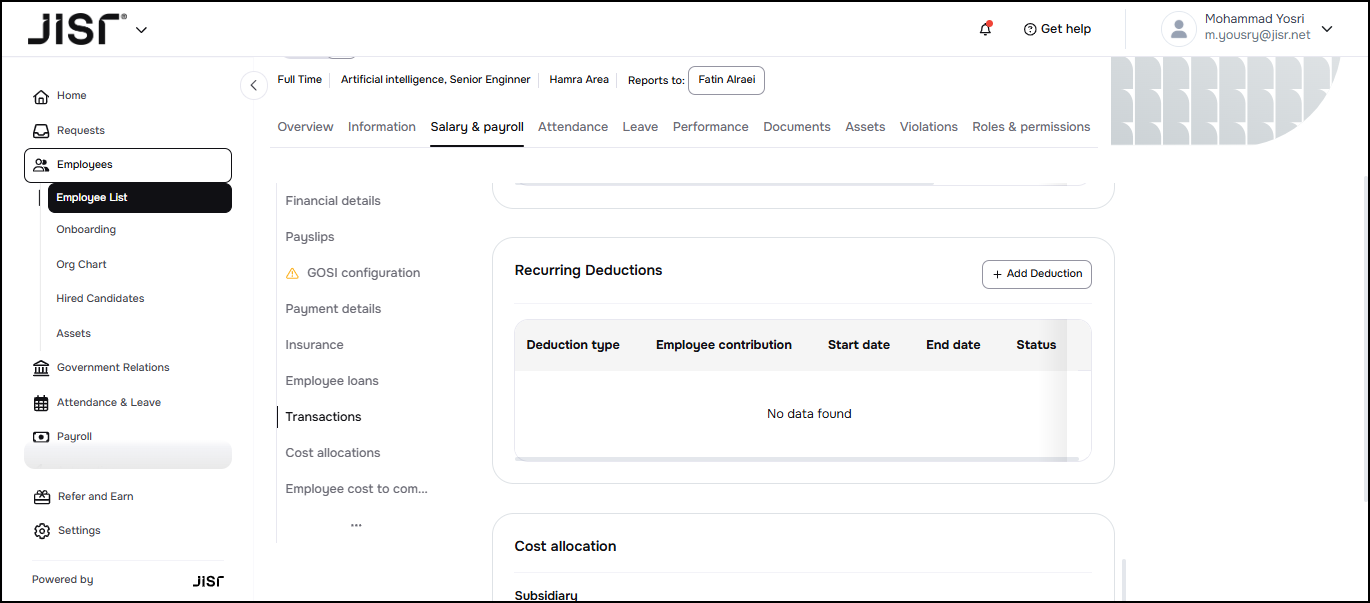Image resolution: width=1370 pixels, height=603 pixels.
Task: Expand the user profile dropdown arrow
Action: click(x=1327, y=29)
